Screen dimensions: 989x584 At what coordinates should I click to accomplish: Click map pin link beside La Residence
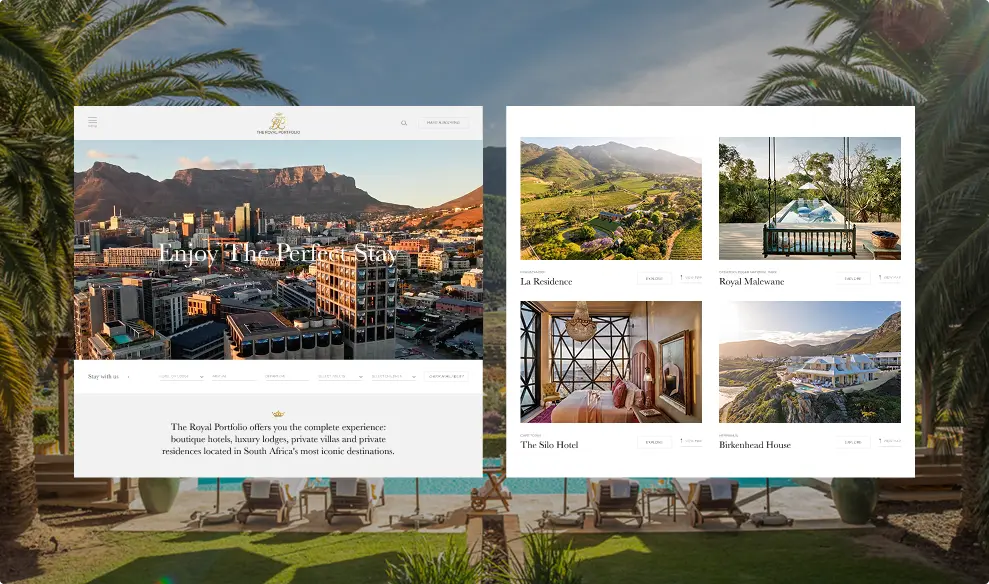691,277
